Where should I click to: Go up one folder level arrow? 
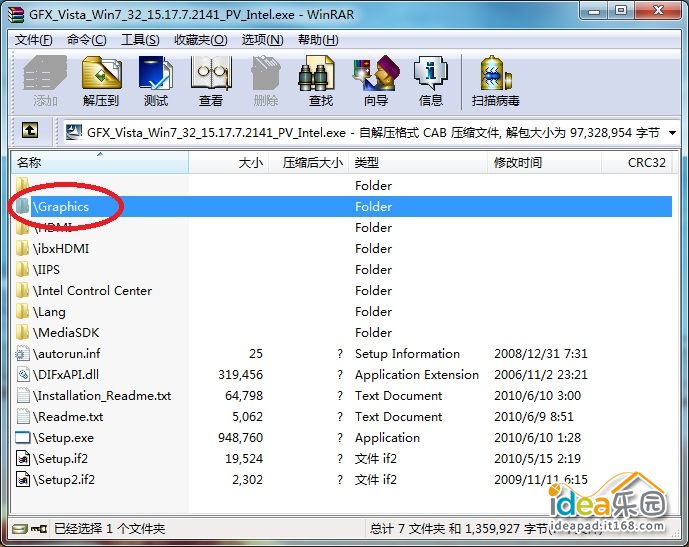[x=30, y=130]
